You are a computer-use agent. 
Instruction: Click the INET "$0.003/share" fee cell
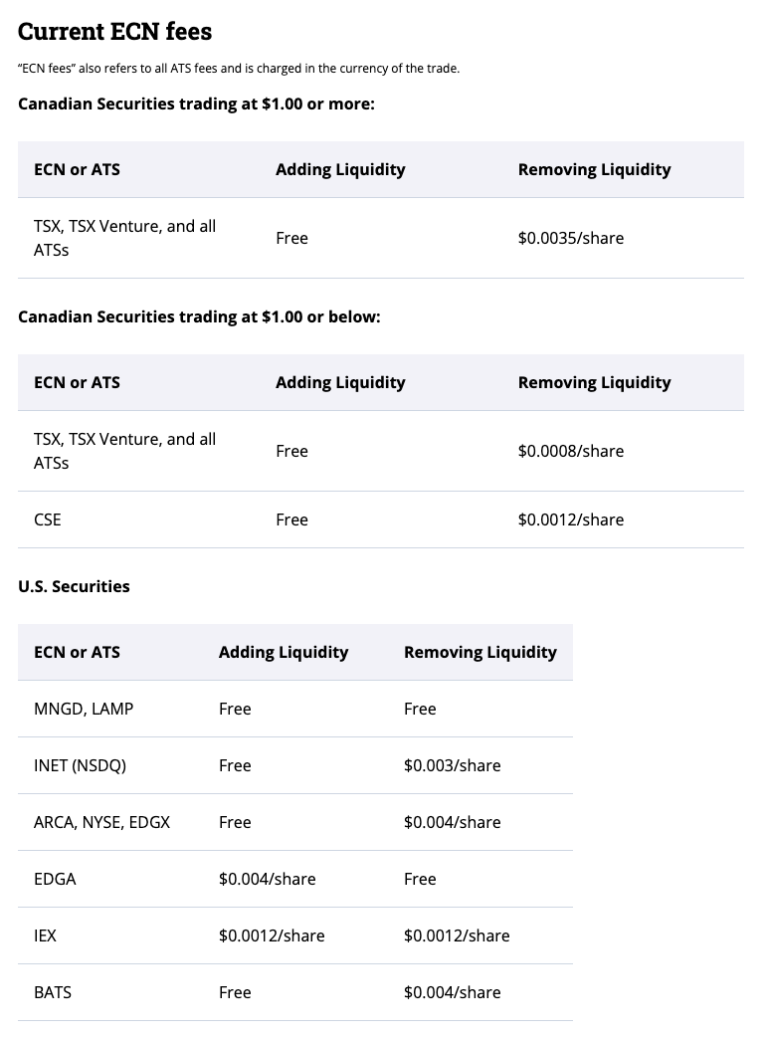pos(452,766)
